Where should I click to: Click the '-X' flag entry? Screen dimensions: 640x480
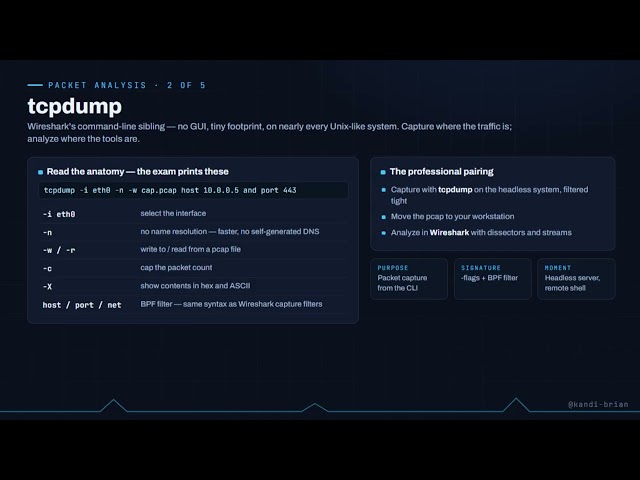pos(47,287)
